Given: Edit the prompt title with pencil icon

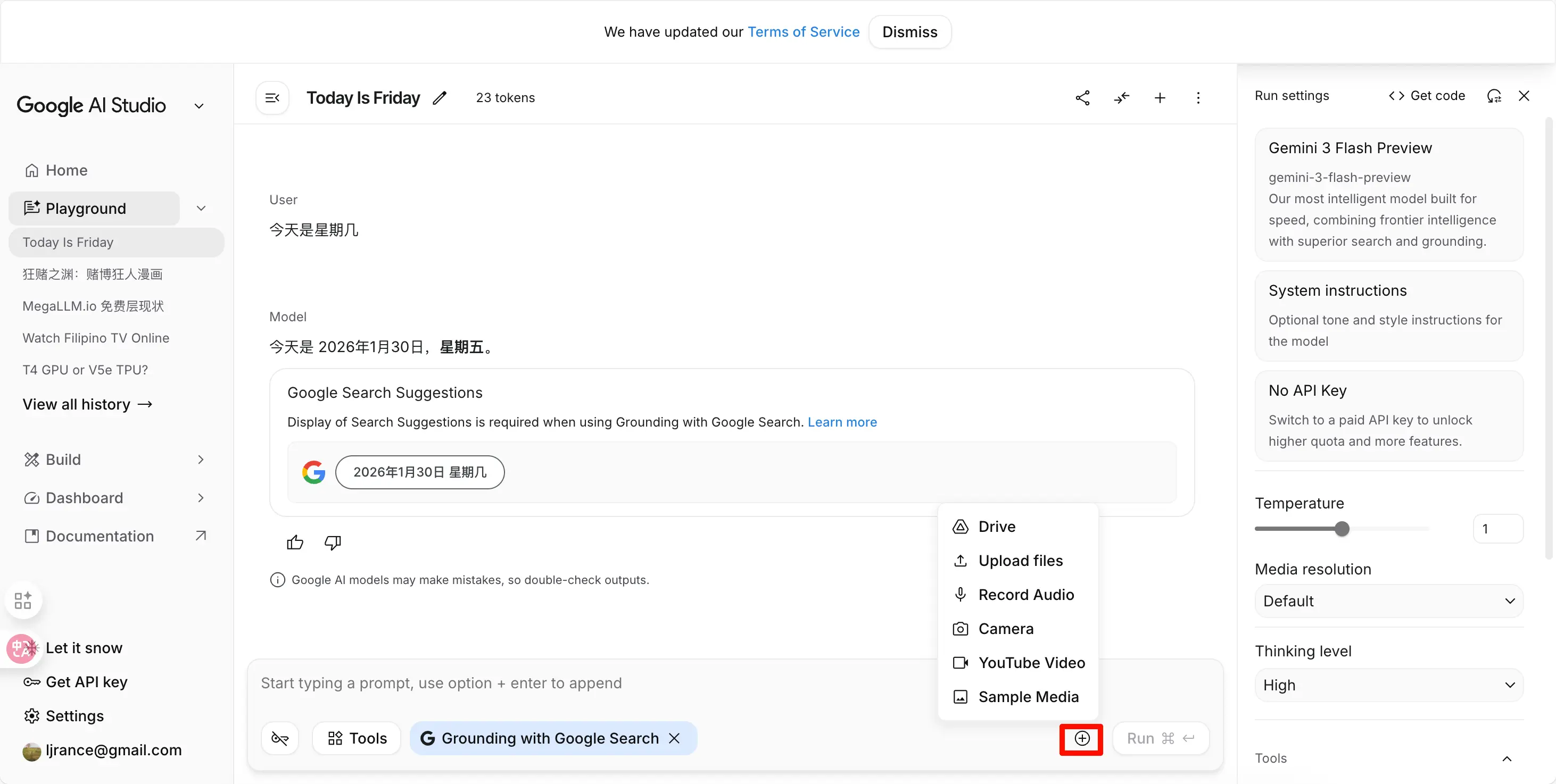Looking at the screenshot, I should click(x=440, y=98).
